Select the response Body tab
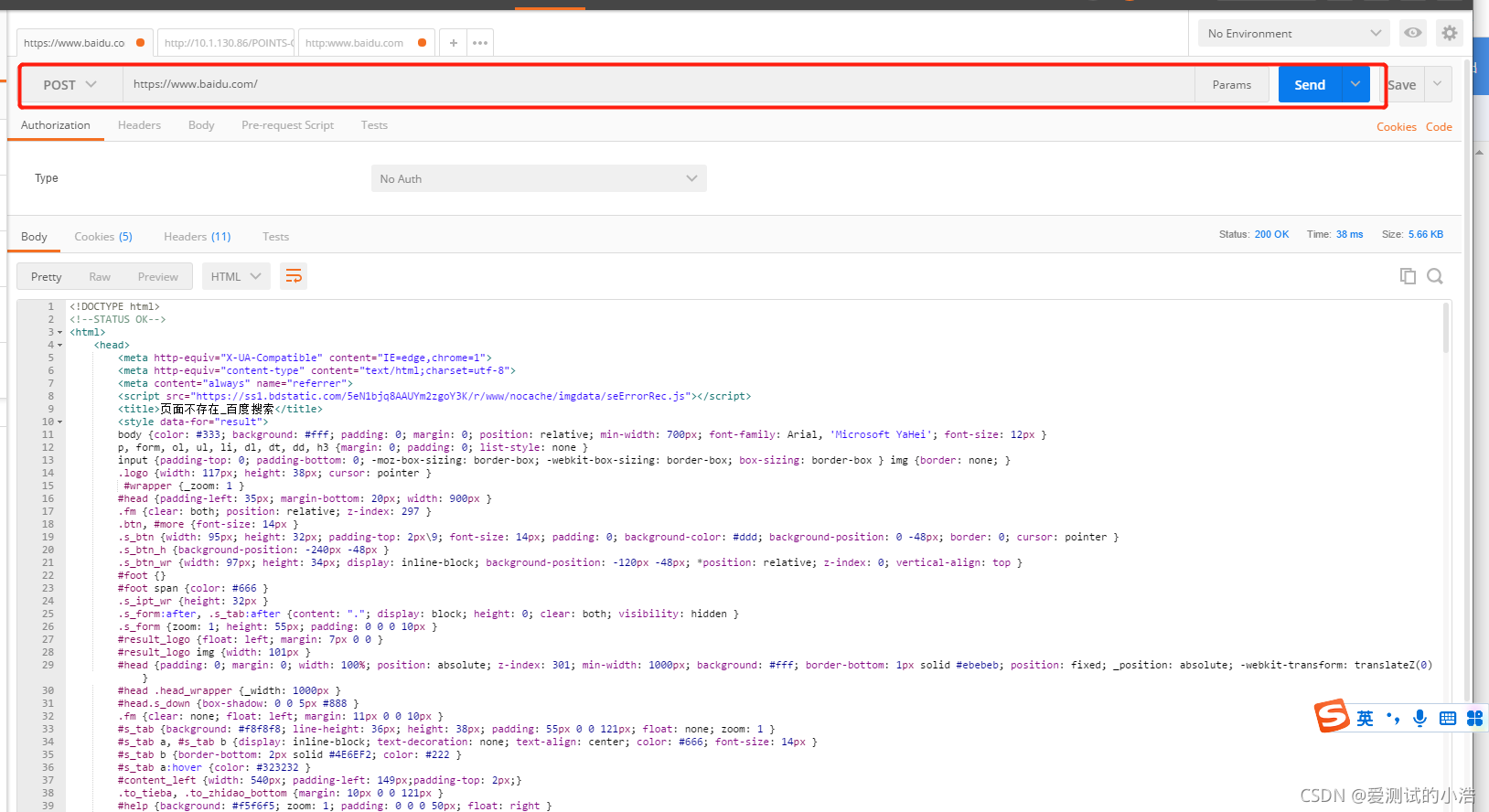Screen dimensions: 1489x812 click(34, 237)
